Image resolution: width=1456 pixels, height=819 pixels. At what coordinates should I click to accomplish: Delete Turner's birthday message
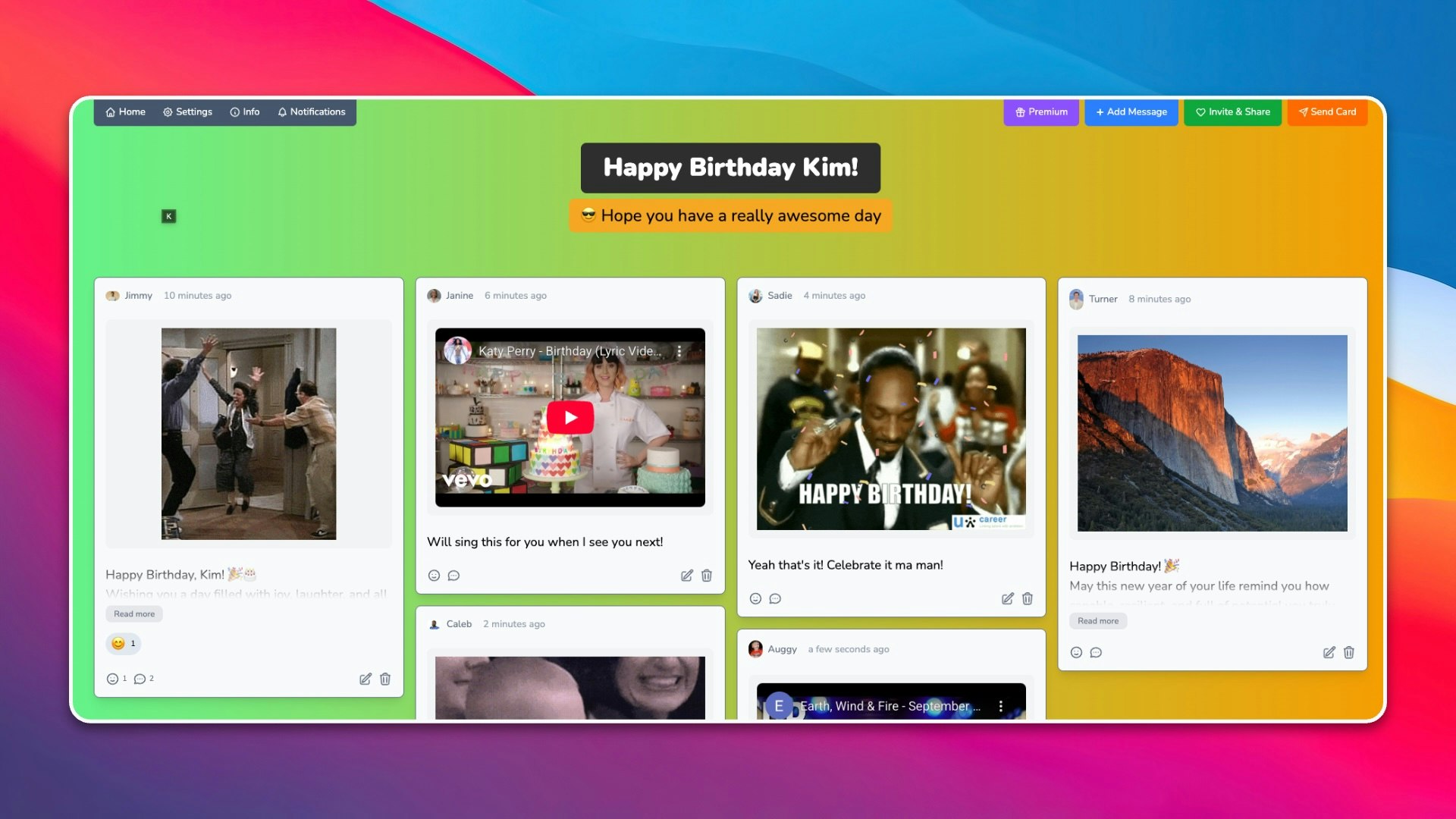(1349, 652)
